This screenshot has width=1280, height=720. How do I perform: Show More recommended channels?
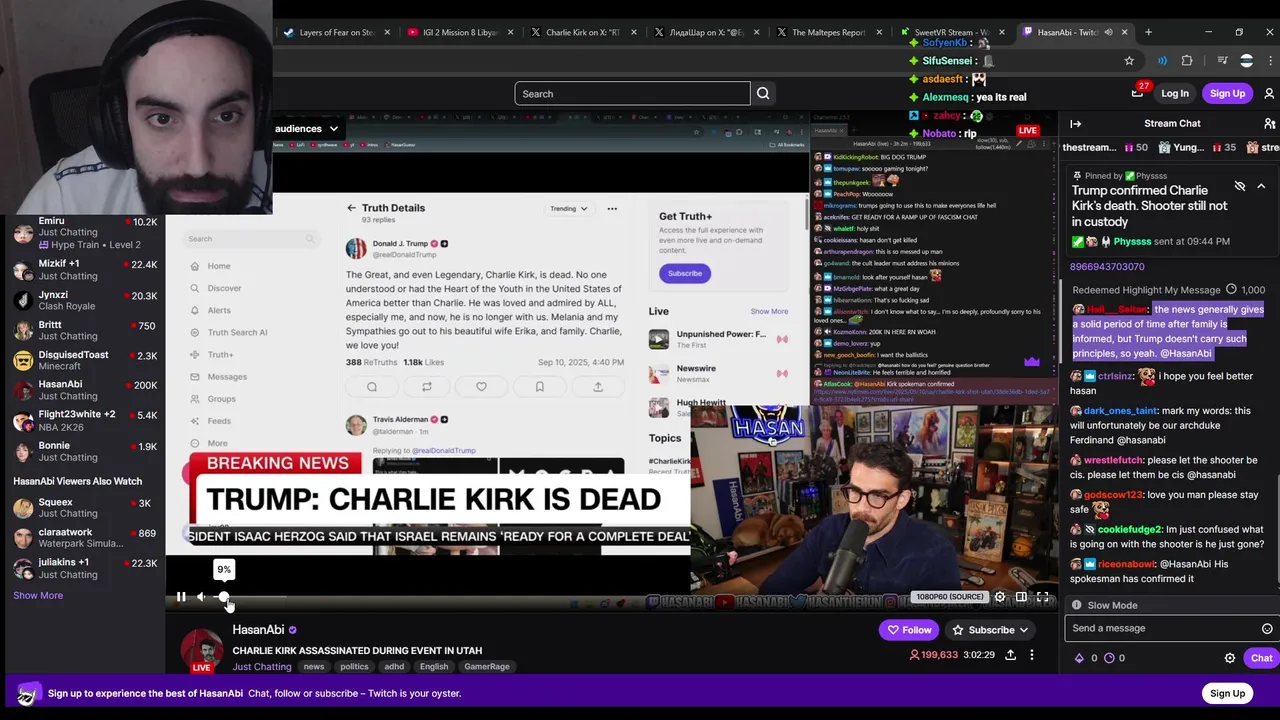click(38, 595)
